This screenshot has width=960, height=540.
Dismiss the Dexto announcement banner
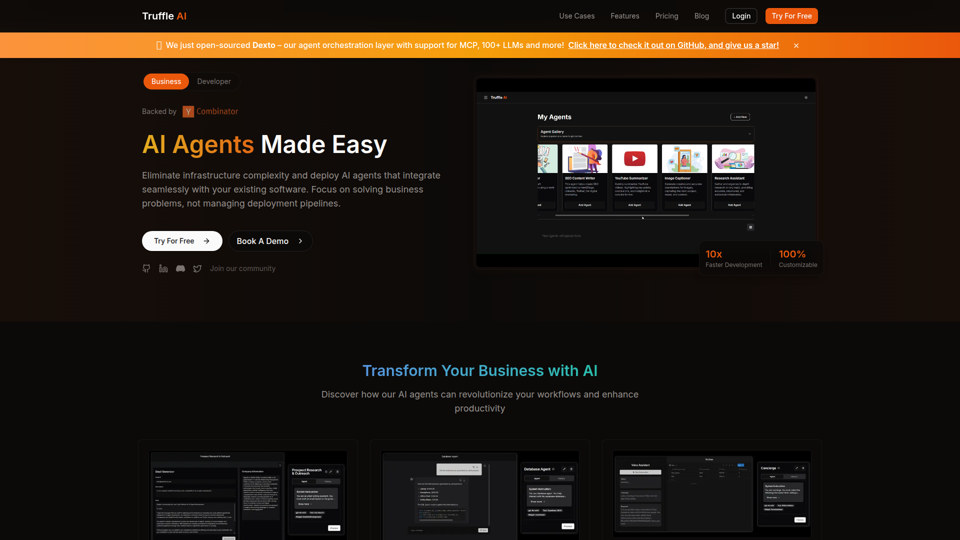click(796, 45)
